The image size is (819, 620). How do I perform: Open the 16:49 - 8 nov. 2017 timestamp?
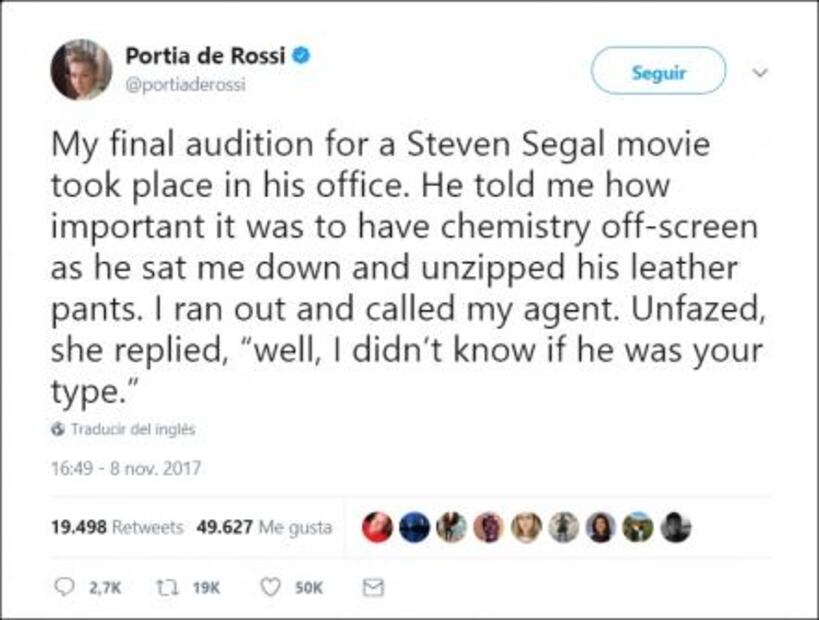point(125,467)
